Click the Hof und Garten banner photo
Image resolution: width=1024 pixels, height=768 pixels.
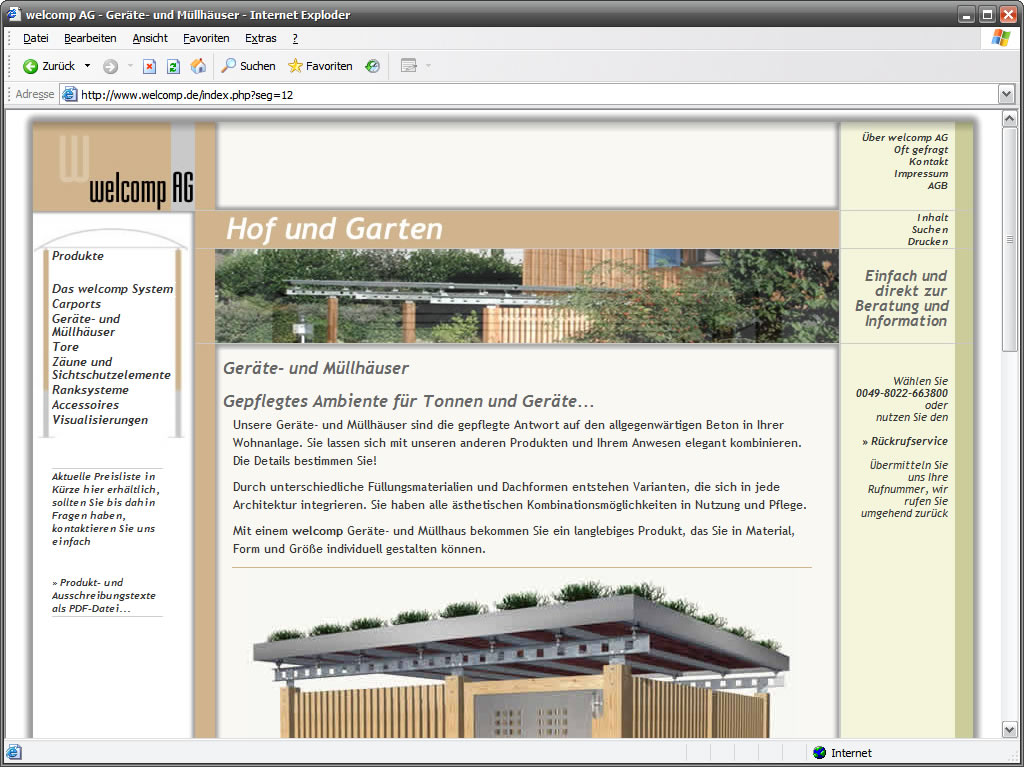(x=526, y=296)
